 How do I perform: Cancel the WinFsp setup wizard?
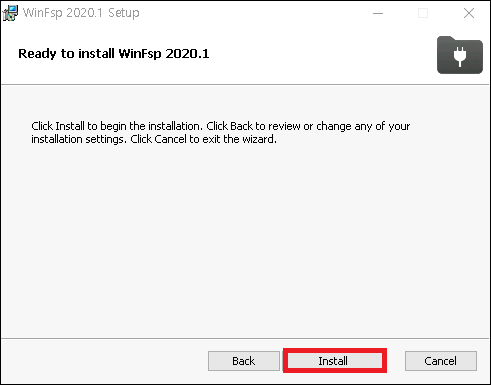pyautogui.click(x=441, y=361)
